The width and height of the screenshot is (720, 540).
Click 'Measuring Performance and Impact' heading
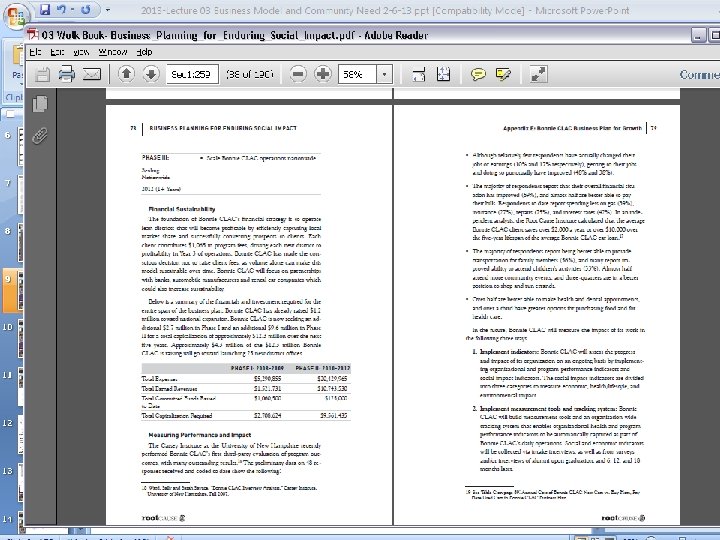[x=199, y=434]
